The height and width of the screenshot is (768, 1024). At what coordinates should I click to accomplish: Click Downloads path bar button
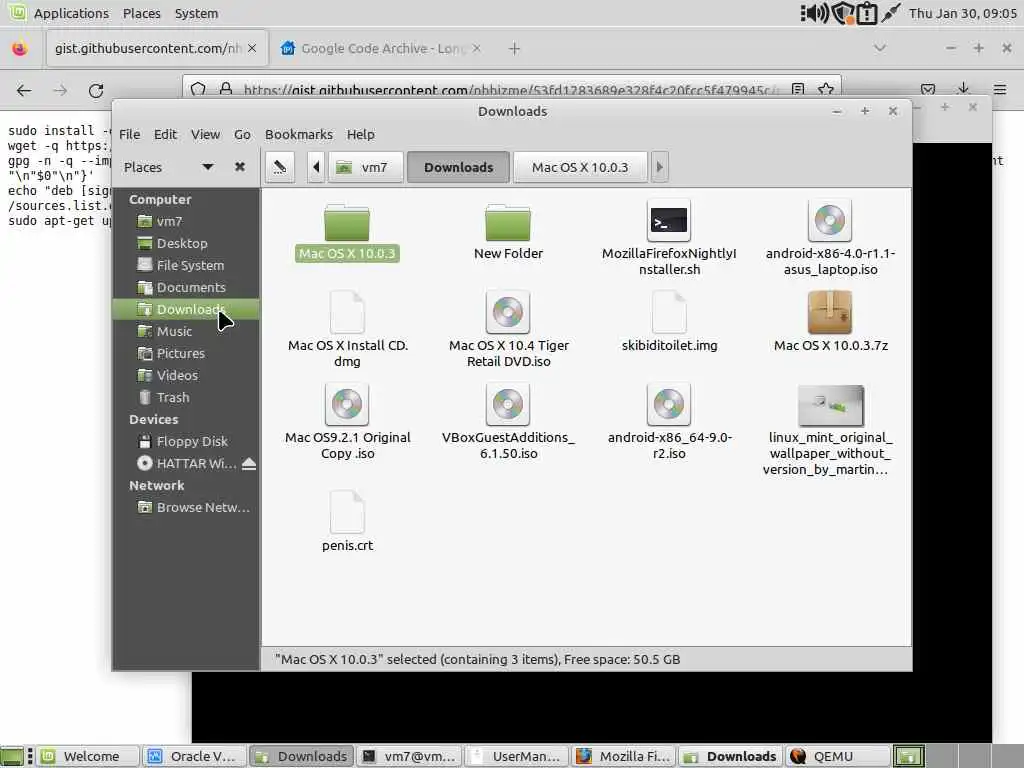[458, 167]
